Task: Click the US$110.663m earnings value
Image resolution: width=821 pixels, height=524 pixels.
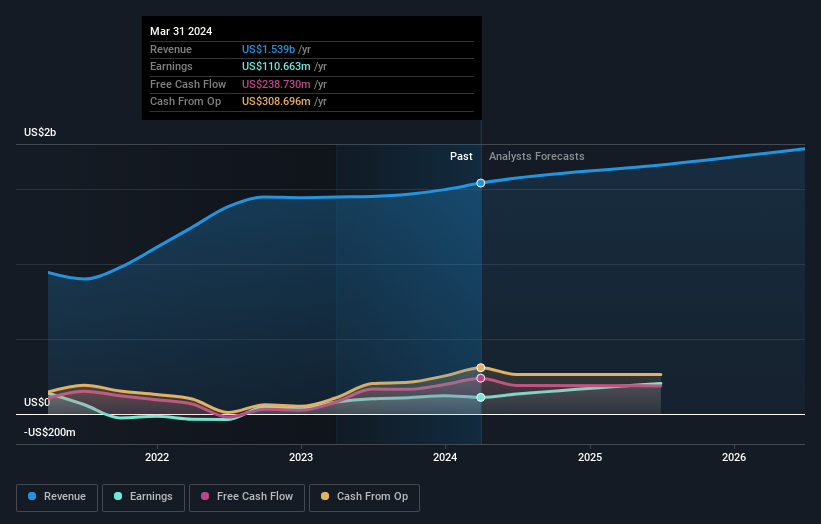Action: click(276, 66)
